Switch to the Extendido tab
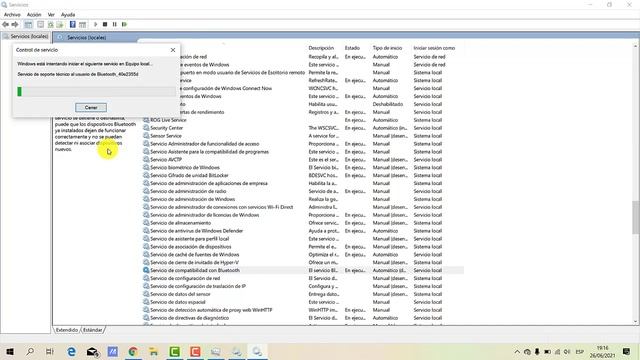Screen dimensions: 640x360 tap(67, 330)
